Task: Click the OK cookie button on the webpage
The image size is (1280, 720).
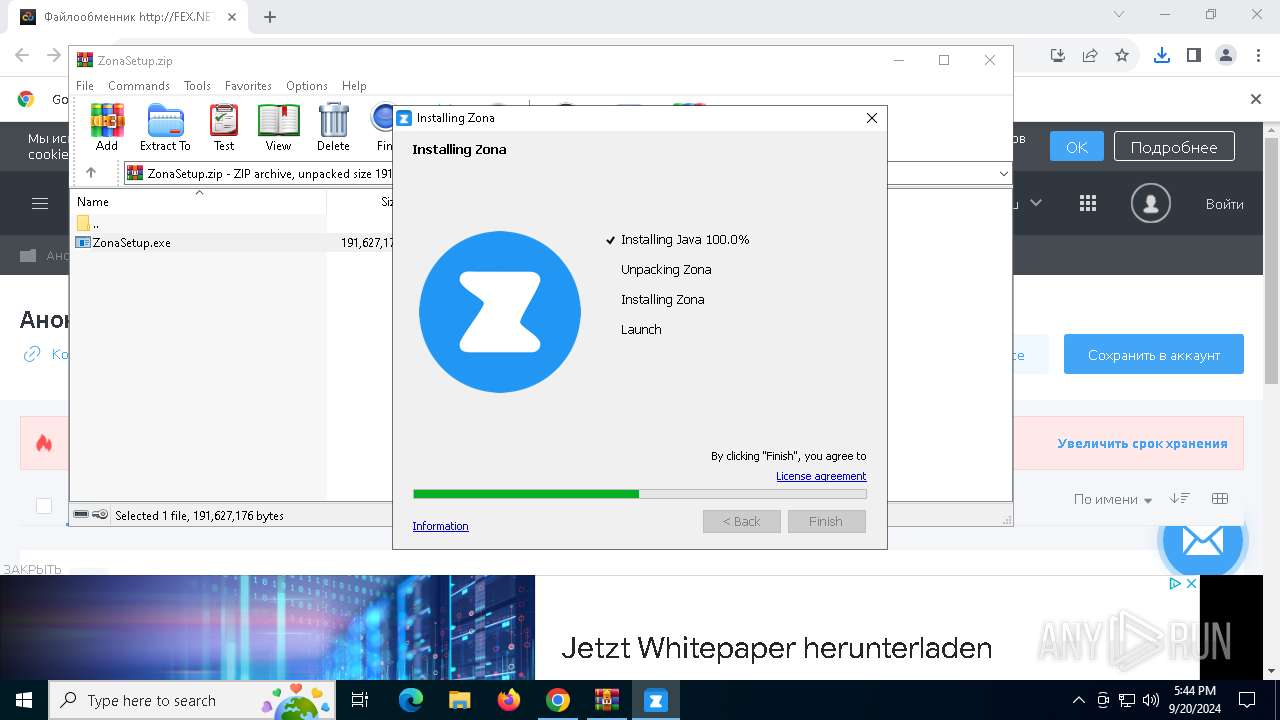Action: [x=1077, y=147]
